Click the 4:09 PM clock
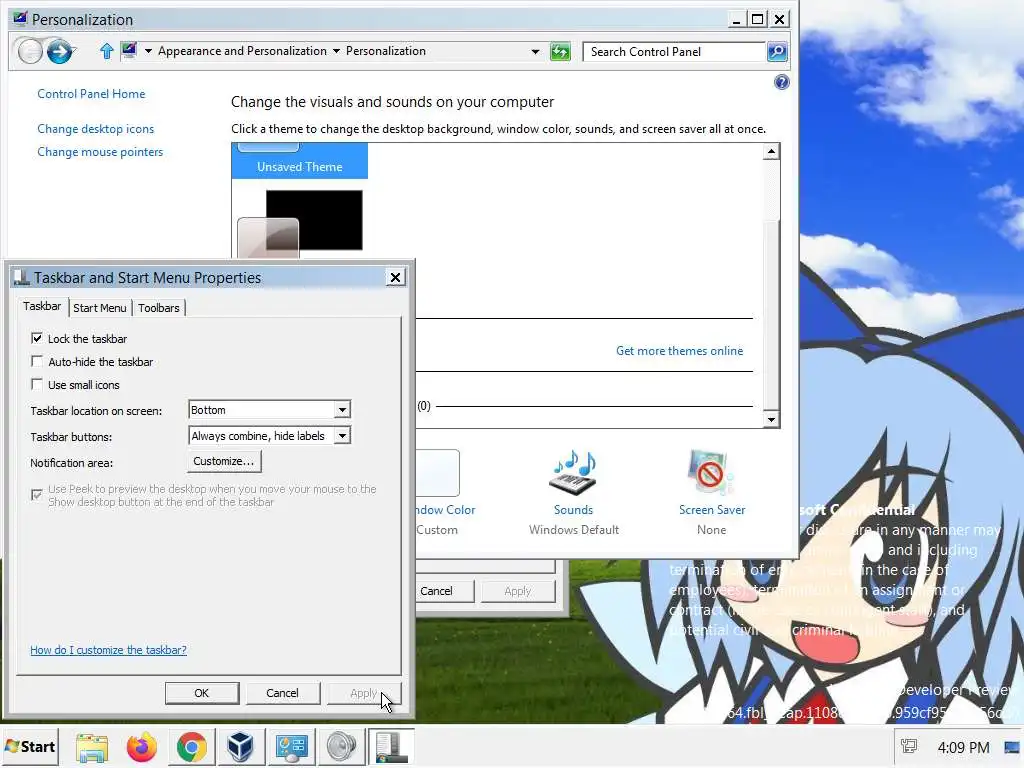1024x768 pixels. point(963,747)
